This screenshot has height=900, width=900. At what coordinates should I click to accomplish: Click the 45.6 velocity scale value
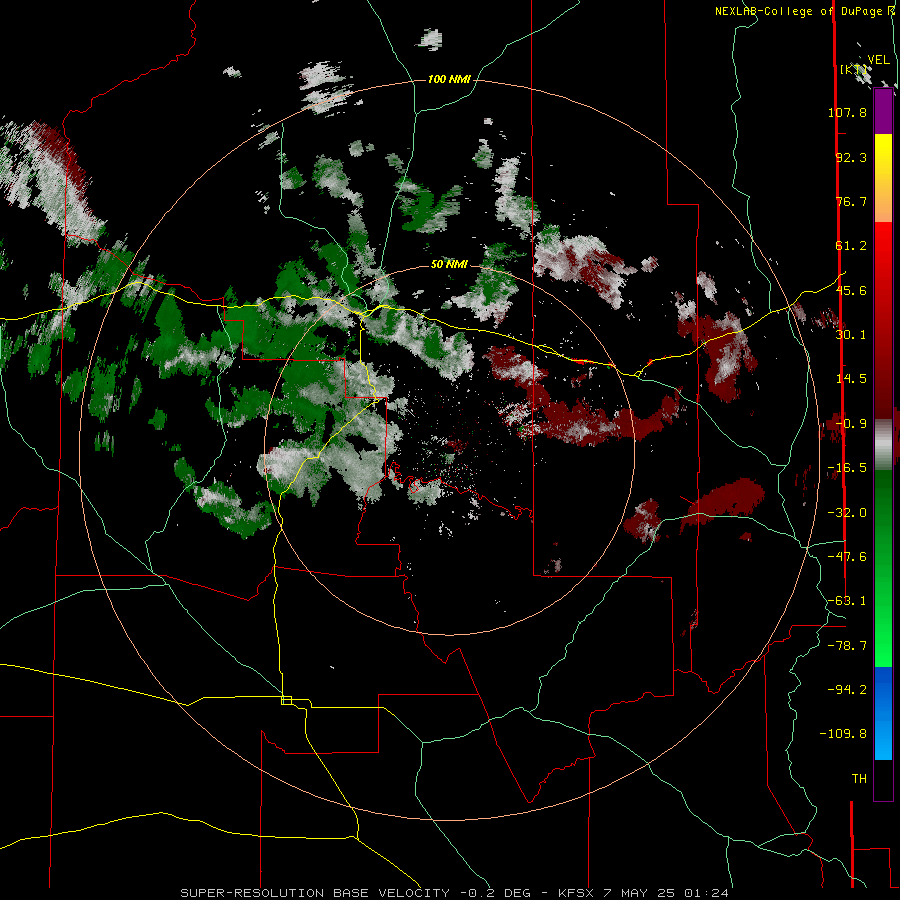click(x=851, y=290)
